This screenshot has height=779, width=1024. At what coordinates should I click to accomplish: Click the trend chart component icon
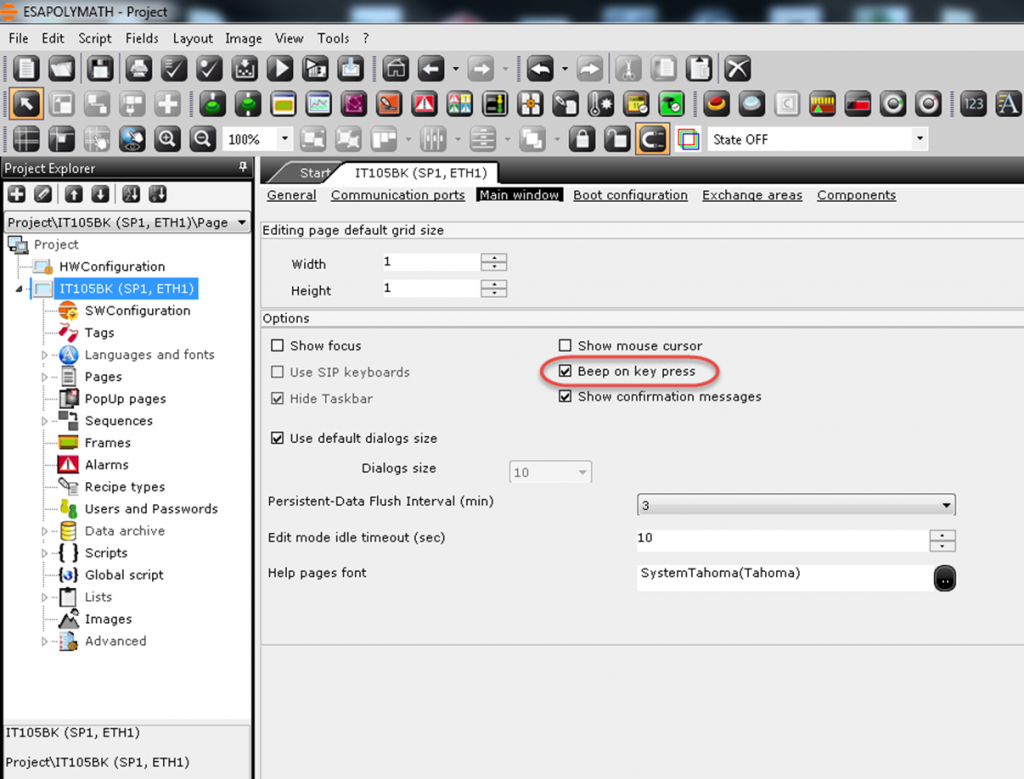pyautogui.click(x=319, y=104)
